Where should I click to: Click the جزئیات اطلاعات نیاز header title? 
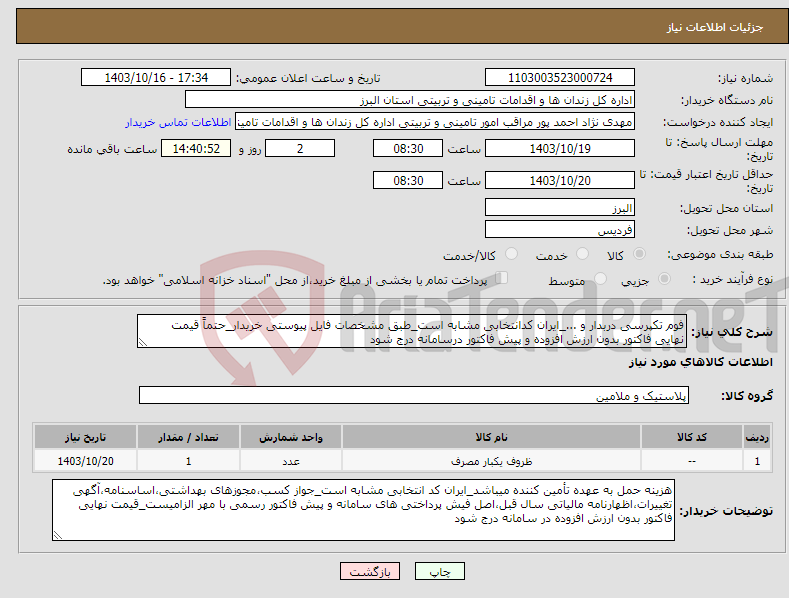click(715, 27)
